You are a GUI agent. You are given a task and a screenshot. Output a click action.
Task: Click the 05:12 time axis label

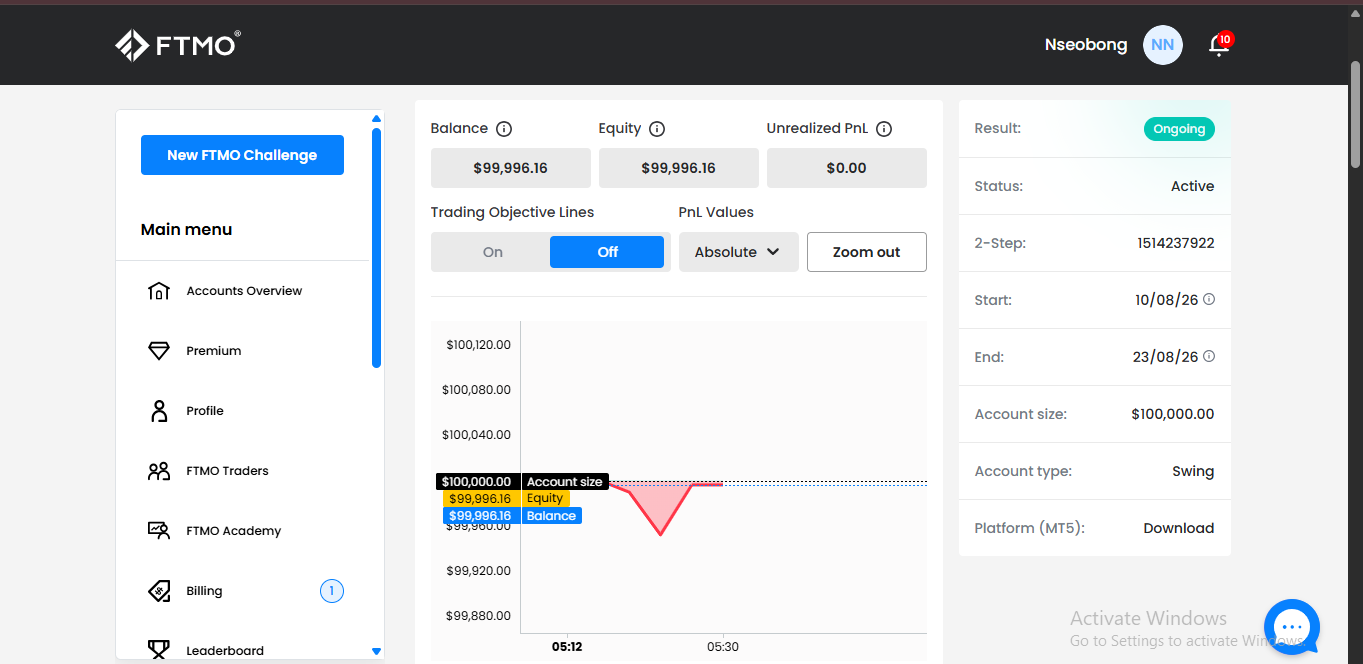coord(567,647)
